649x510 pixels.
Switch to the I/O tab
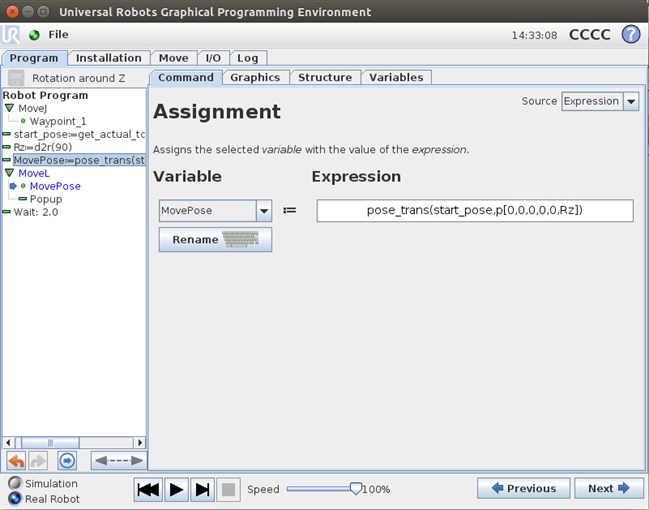[x=213, y=58]
